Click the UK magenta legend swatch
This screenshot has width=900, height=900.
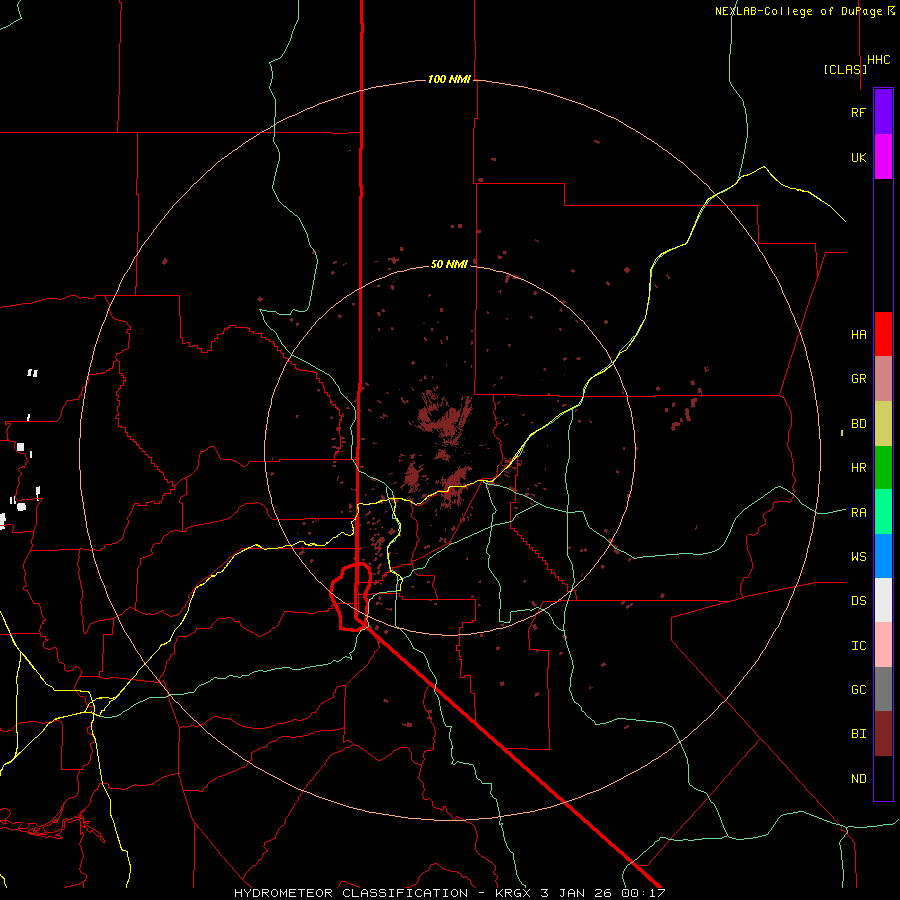[883, 157]
